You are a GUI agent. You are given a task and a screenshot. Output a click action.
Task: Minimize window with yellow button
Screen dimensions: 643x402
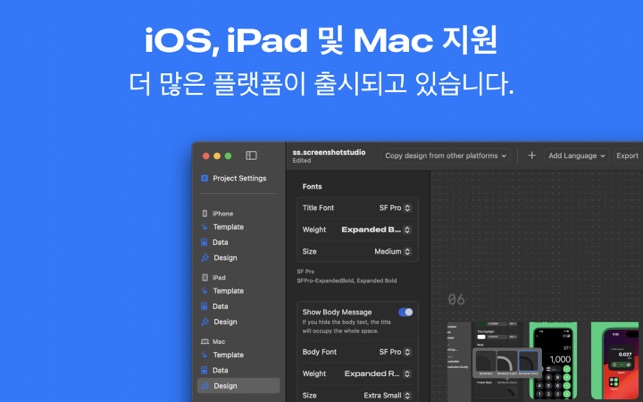pos(217,155)
